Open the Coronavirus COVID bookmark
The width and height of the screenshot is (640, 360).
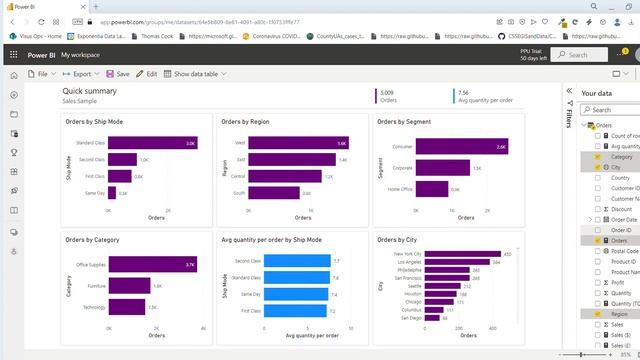click(272, 36)
